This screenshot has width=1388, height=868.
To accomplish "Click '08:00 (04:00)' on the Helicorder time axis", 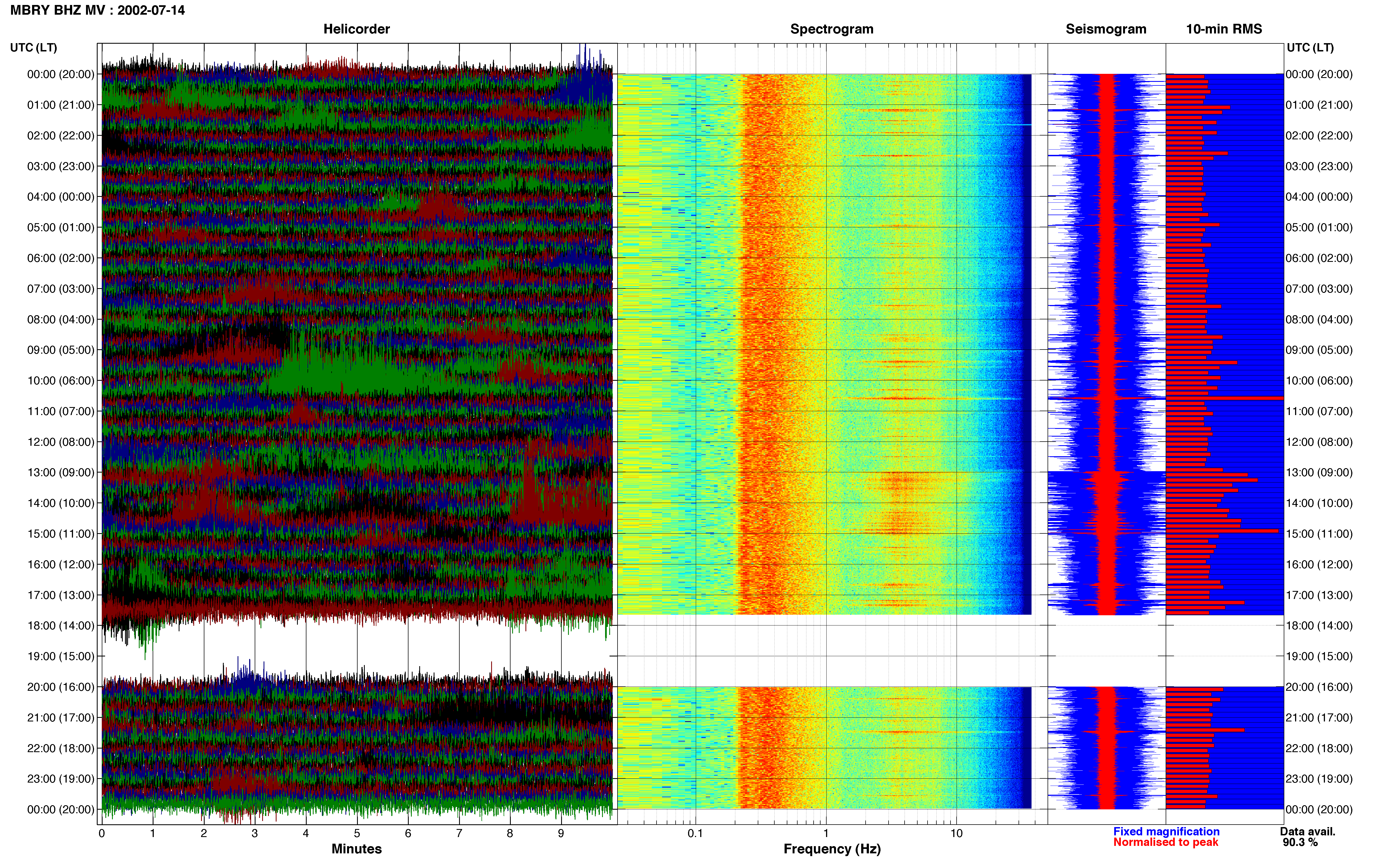I will [61, 319].
